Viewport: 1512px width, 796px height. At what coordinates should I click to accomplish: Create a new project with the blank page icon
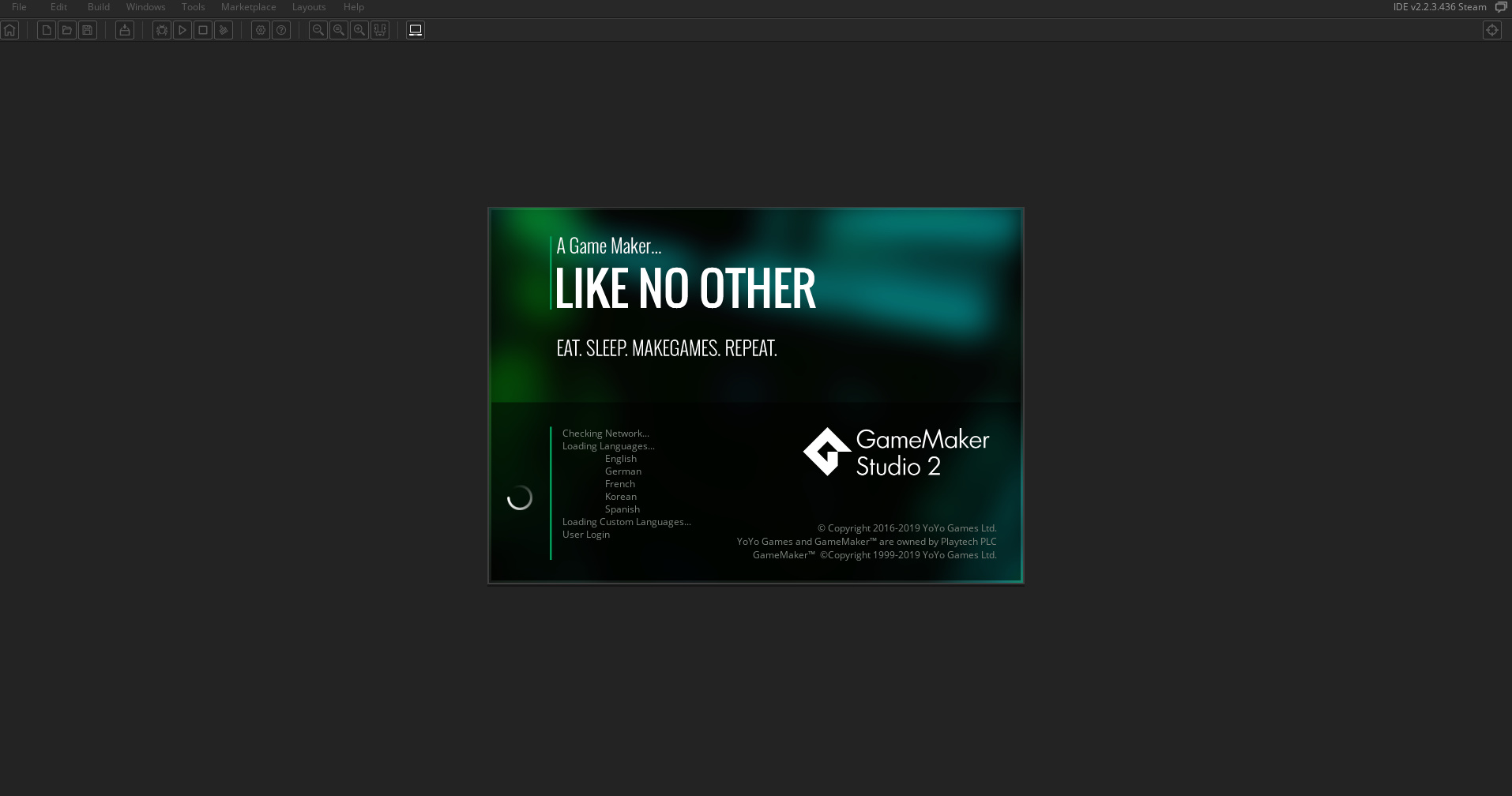click(x=47, y=30)
